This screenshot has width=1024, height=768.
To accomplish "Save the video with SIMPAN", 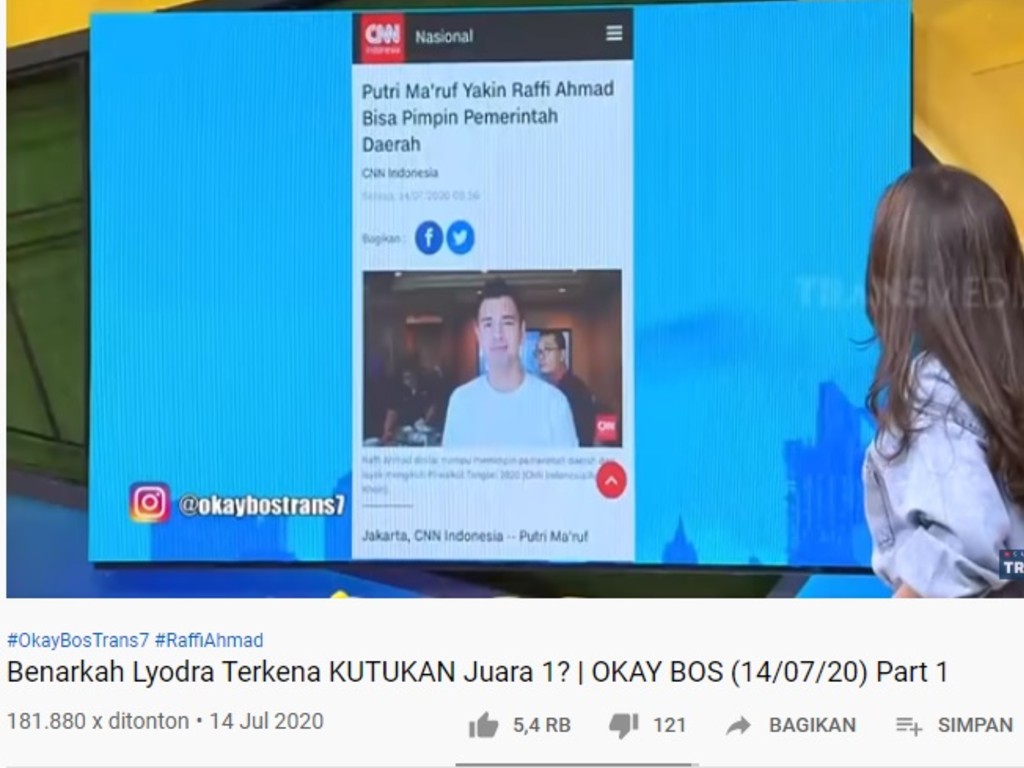I will tap(954, 725).
